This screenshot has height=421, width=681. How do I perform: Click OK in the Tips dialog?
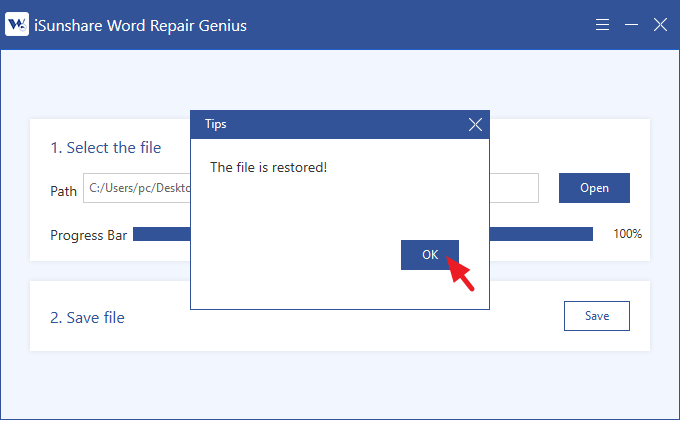[x=430, y=255]
